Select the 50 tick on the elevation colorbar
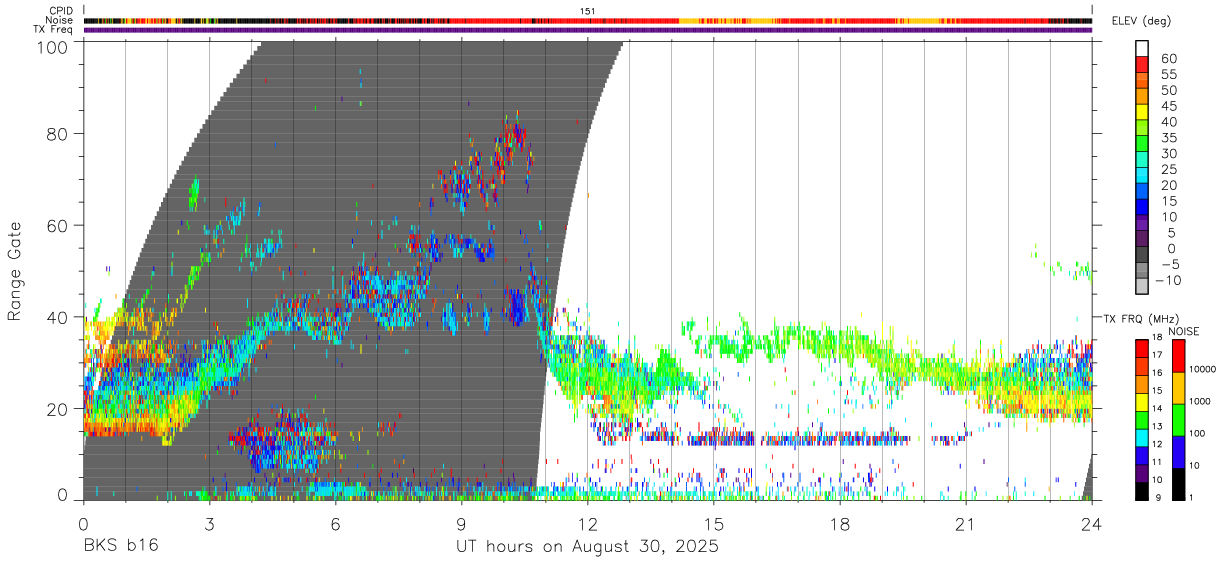The width and height of the screenshot is (1228, 567). [x=1167, y=91]
